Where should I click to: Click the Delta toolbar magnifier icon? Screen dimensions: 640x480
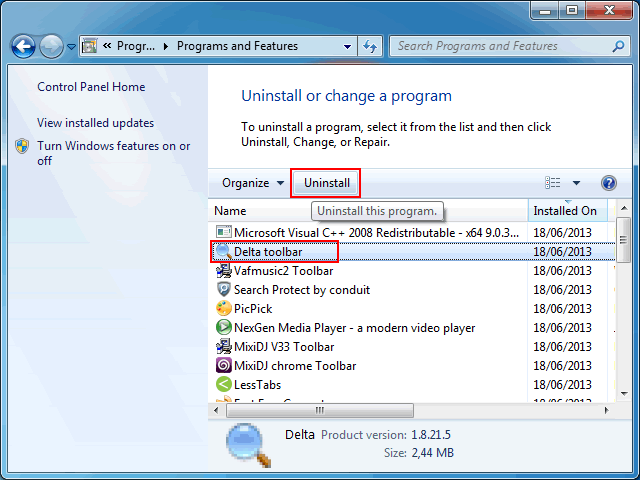pyautogui.click(x=223, y=251)
